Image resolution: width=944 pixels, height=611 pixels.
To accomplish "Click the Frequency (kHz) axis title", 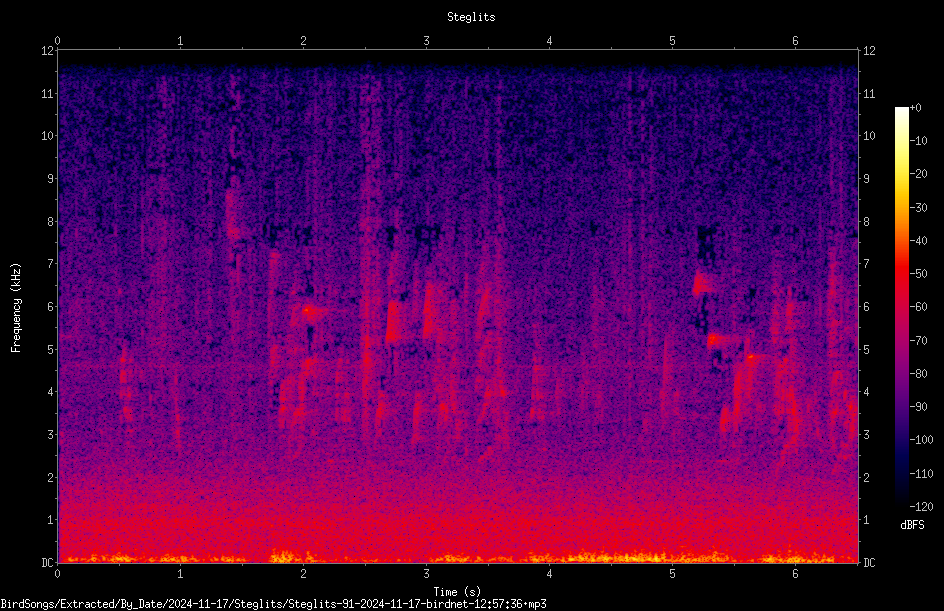I will click(x=16, y=308).
